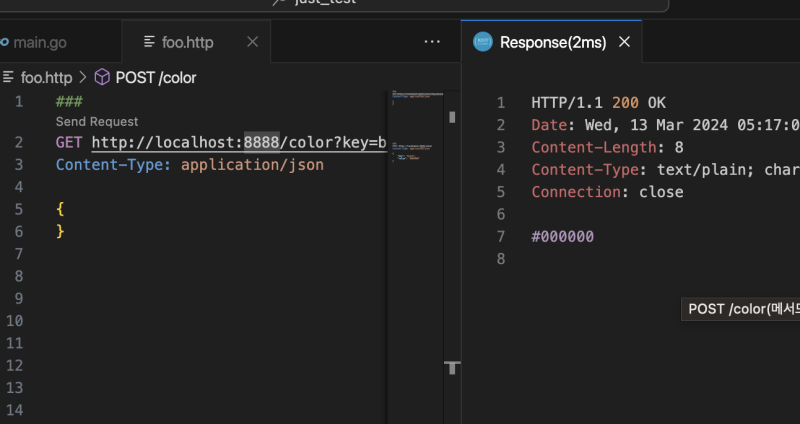800x424 pixels.
Task: Click Send Request above the GET line
Action: (x=97, y=121)
